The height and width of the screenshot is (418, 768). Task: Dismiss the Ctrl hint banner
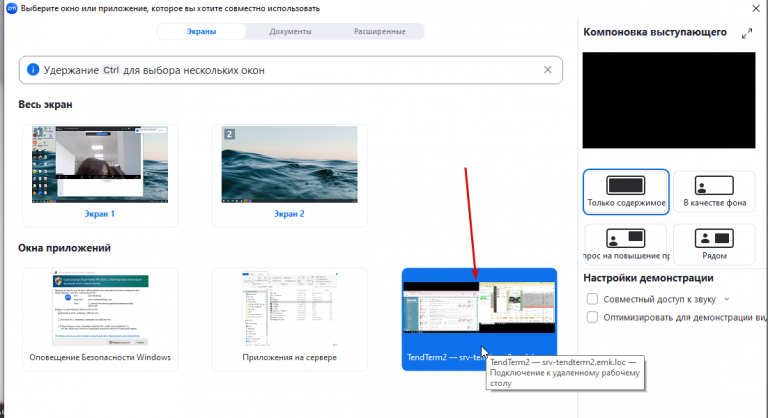click(x=548, y=70)
